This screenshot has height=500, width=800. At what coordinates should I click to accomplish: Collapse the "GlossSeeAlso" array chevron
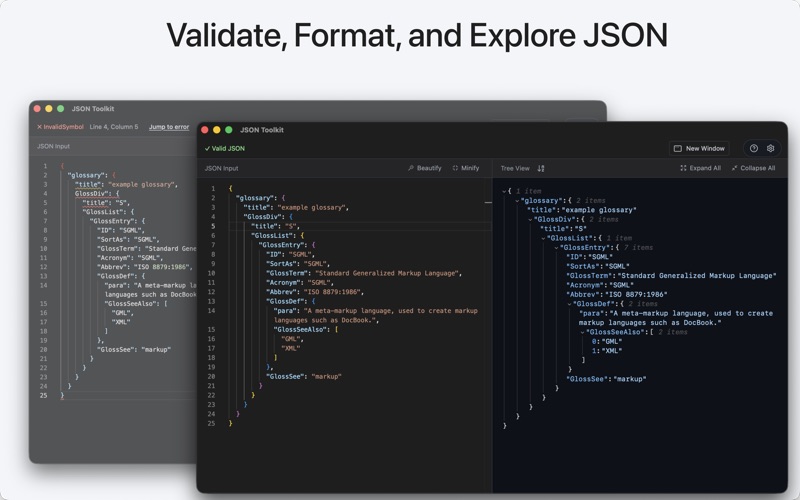(583, 332)
